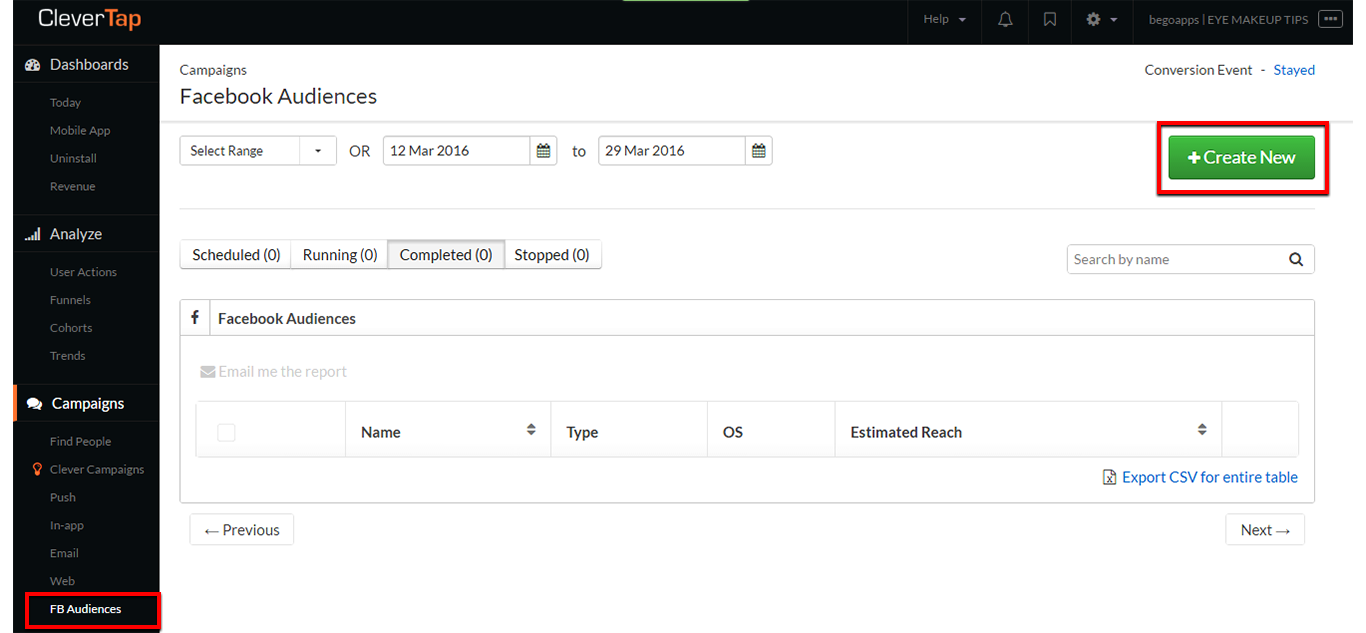Click the search magnifier icon

pos(1296,259)
